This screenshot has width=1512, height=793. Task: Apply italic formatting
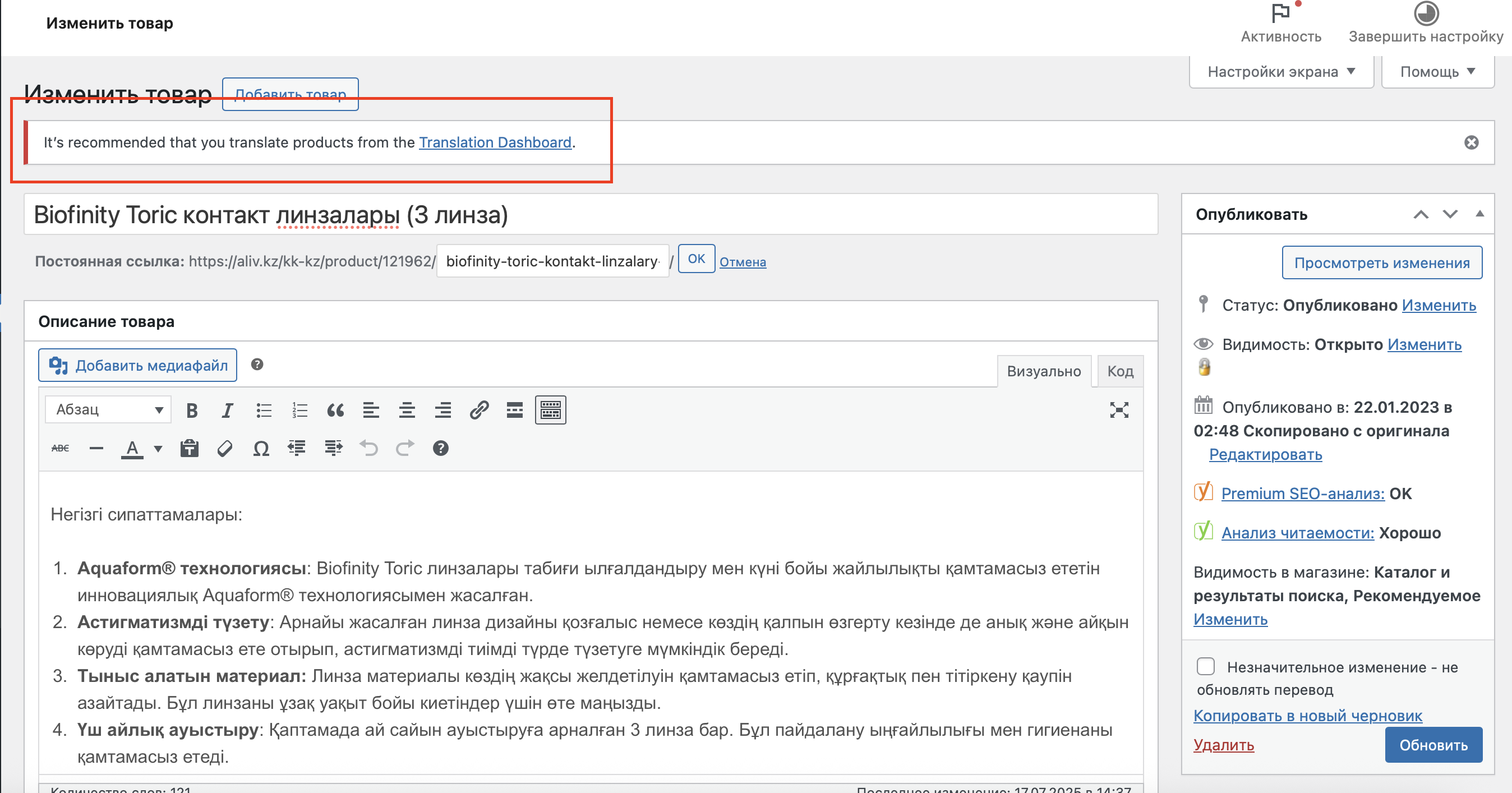click(x=227, y=410)
